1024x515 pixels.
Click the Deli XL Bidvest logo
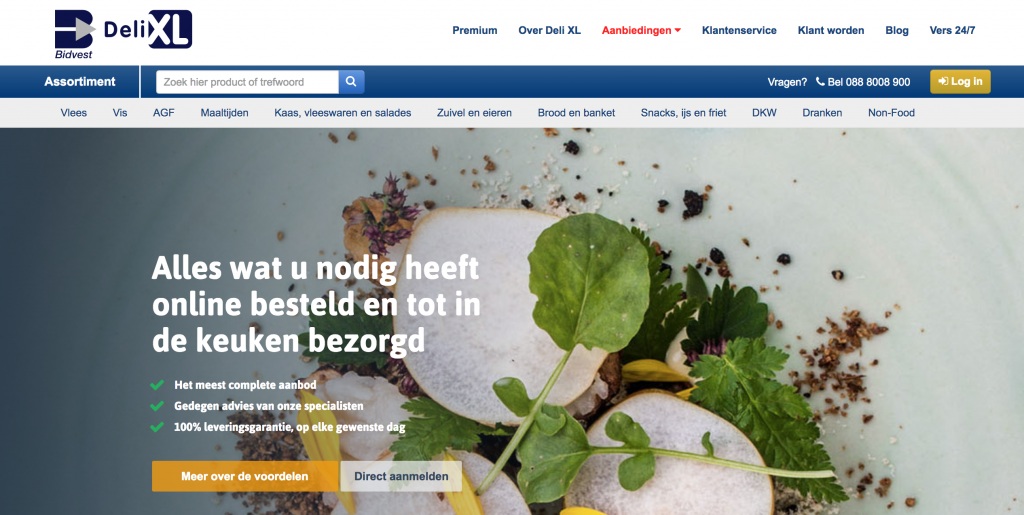[x=123, y=34]
